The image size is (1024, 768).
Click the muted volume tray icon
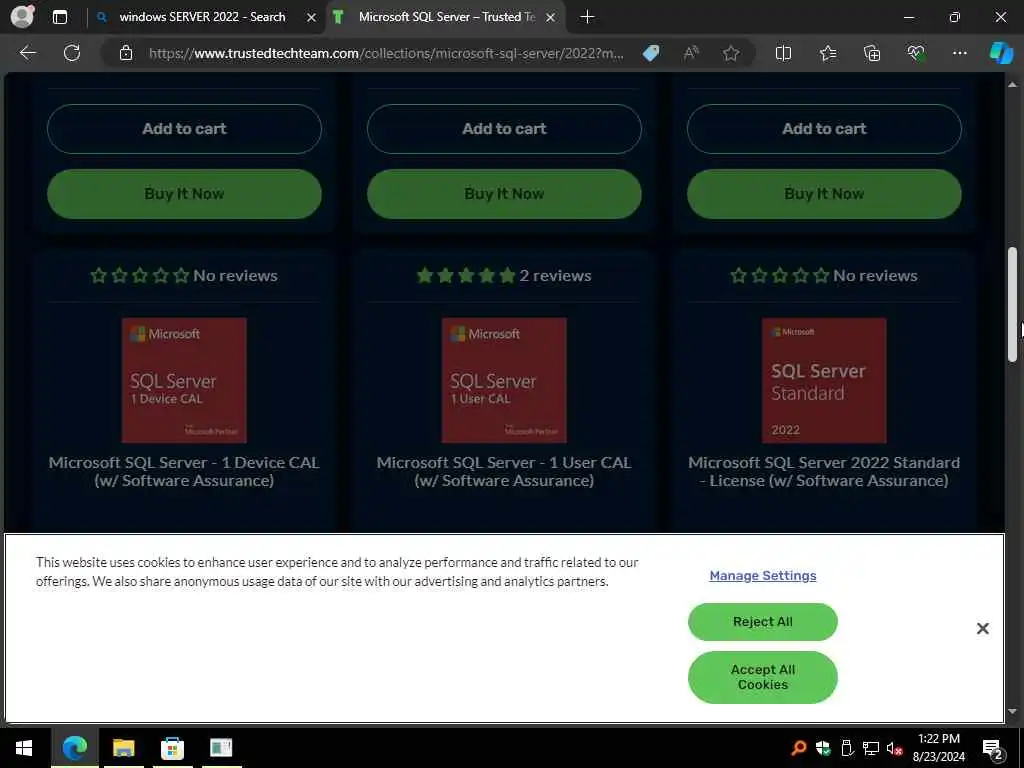(895, 748)
